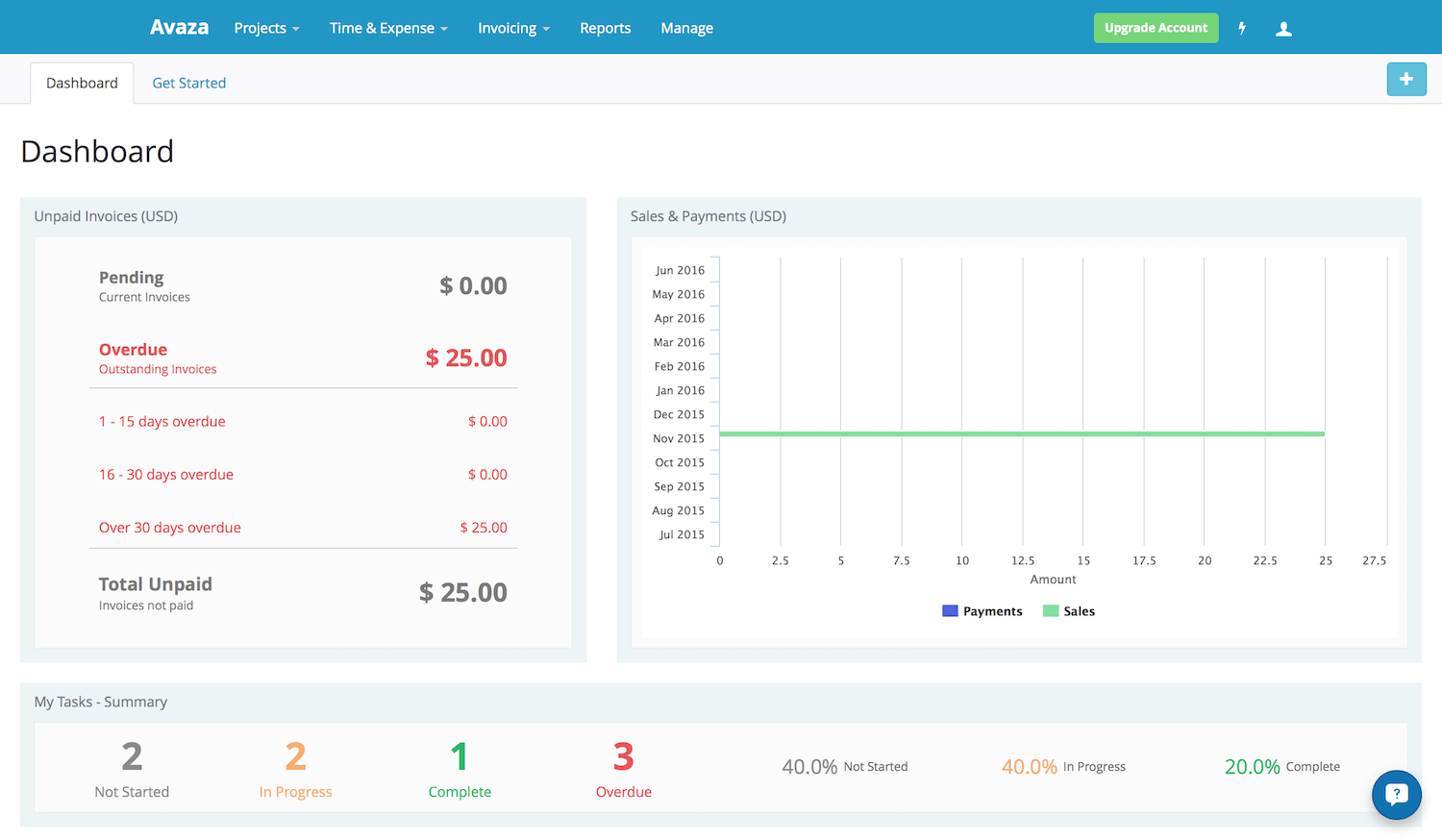Toggle the Sales legend green swatch

[1051, 610]
